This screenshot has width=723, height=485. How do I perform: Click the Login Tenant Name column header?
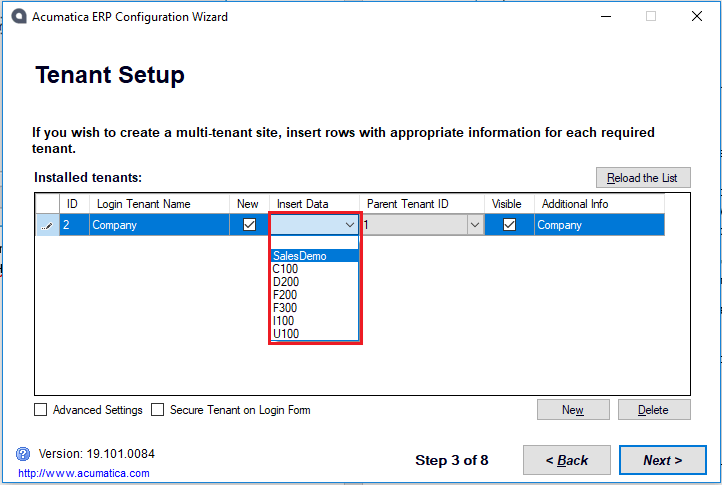[159, 204]
